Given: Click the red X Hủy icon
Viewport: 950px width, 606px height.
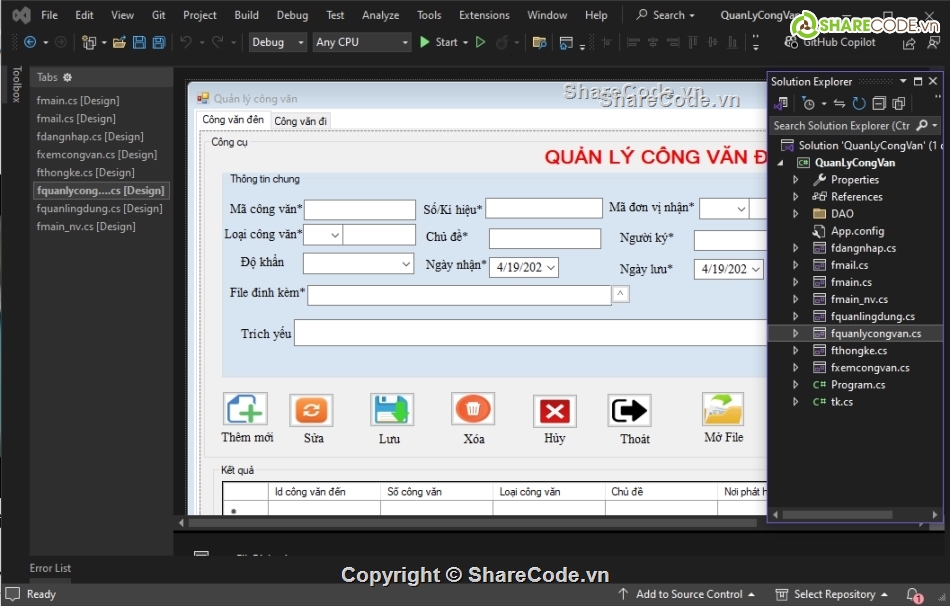Looking at the screenshot, I should [554, 411].
